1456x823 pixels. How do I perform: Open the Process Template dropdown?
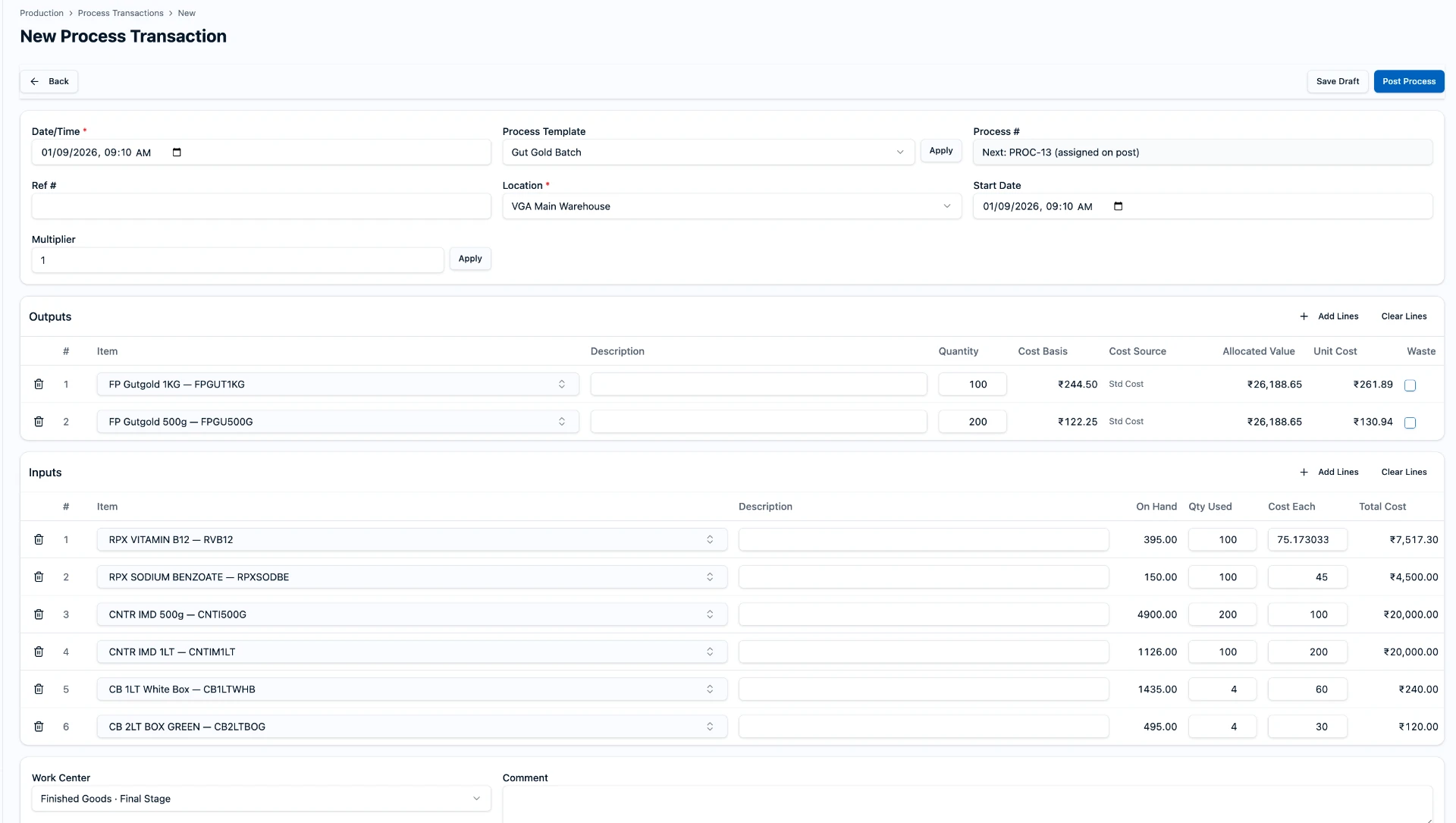coord(708,152)
